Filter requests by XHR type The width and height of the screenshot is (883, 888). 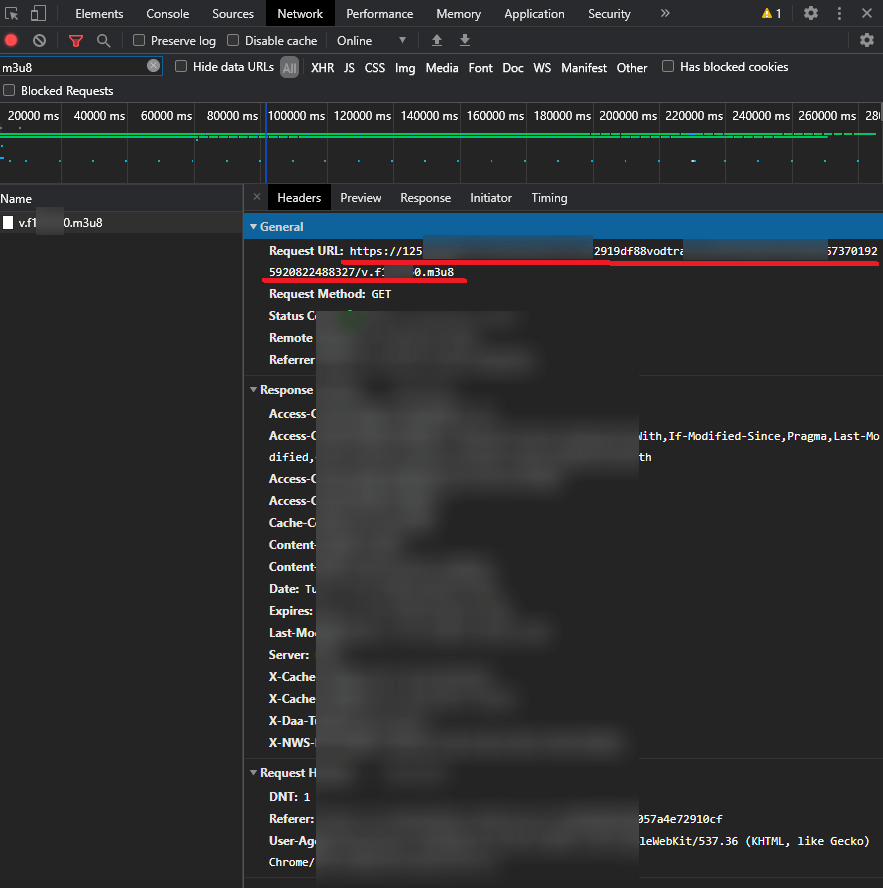tap(322, 68)
